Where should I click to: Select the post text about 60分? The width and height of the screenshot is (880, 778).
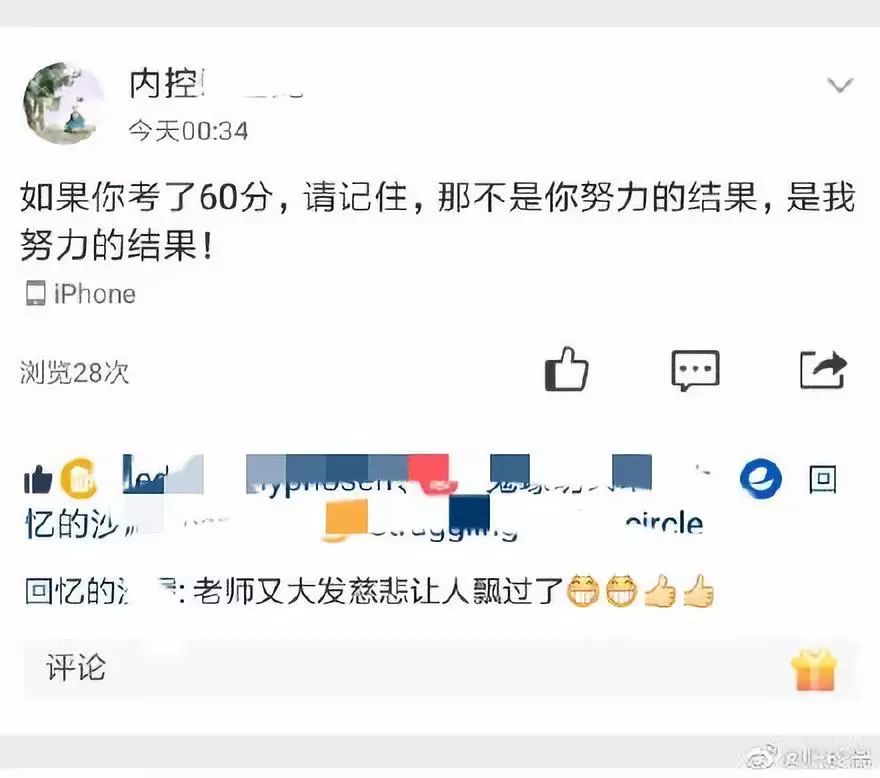click(x=438, y=221)
